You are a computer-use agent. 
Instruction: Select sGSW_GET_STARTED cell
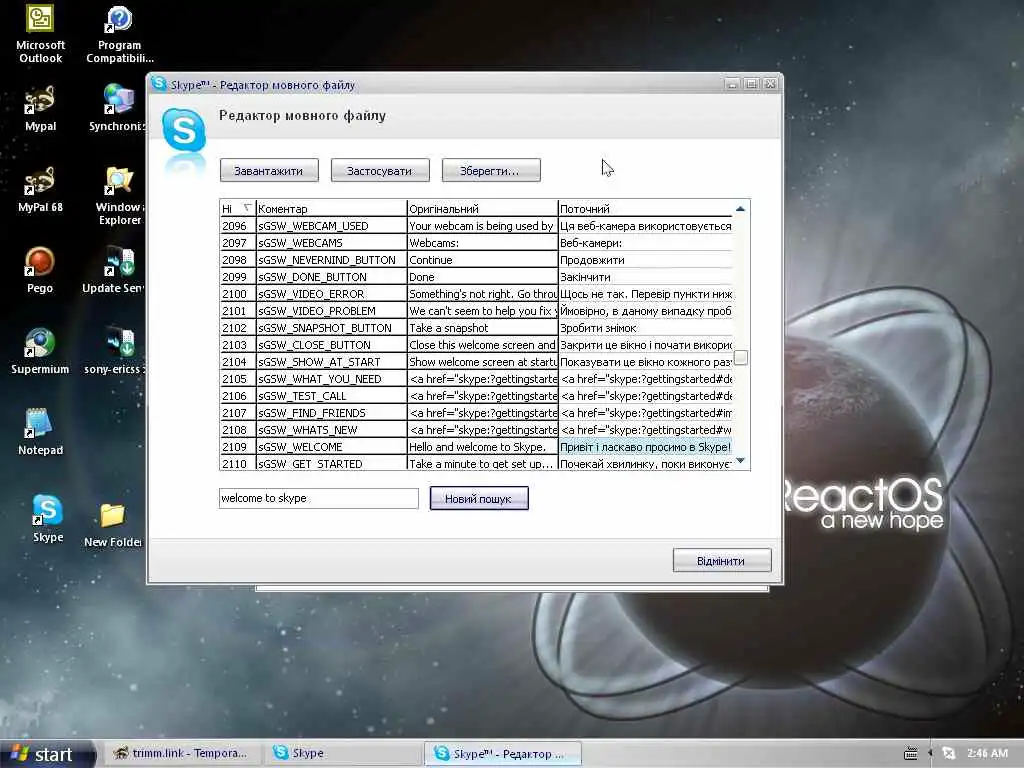pyautogui.click(x=331, y=463)
